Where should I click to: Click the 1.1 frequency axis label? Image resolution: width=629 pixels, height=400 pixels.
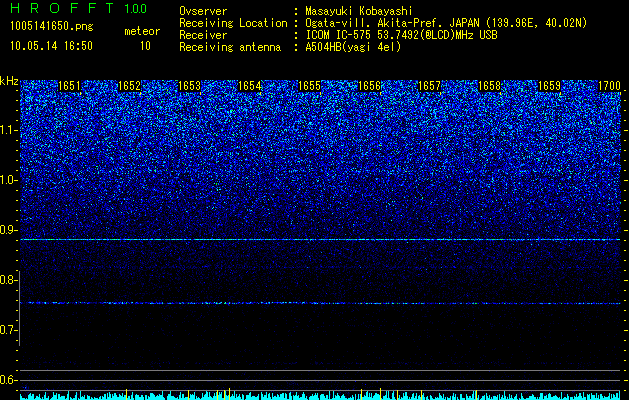point(9,130)
